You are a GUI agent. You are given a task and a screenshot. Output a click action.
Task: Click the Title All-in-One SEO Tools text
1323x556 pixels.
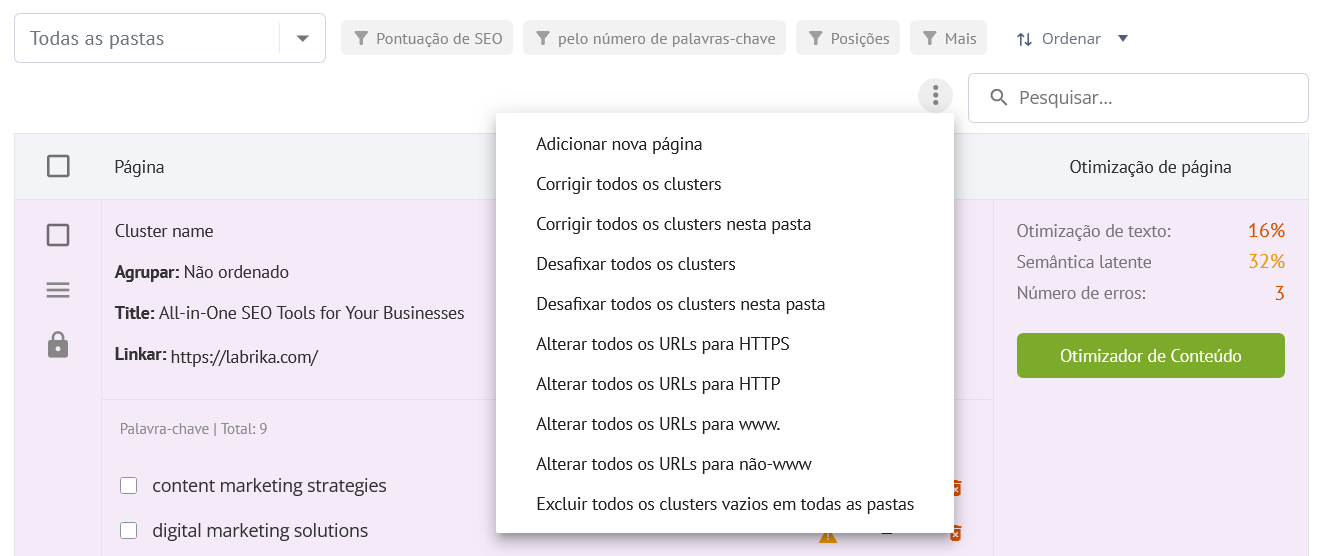[x=290, y=313]
